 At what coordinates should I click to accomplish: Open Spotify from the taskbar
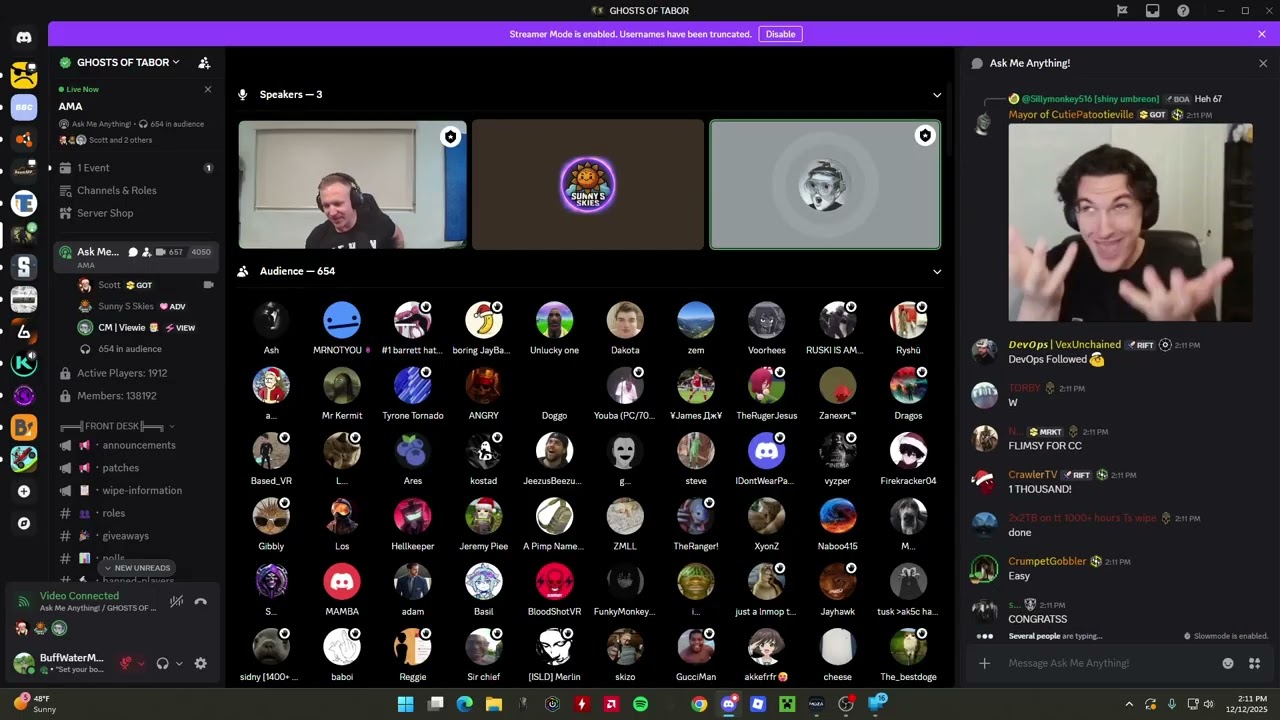[x=640, y=704]
